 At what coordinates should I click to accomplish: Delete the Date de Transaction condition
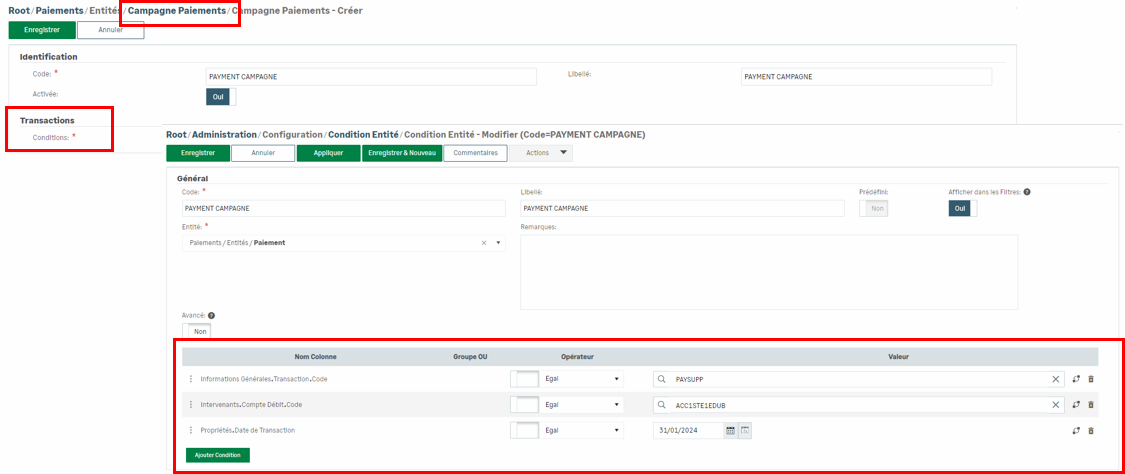tap(1090, 430)
